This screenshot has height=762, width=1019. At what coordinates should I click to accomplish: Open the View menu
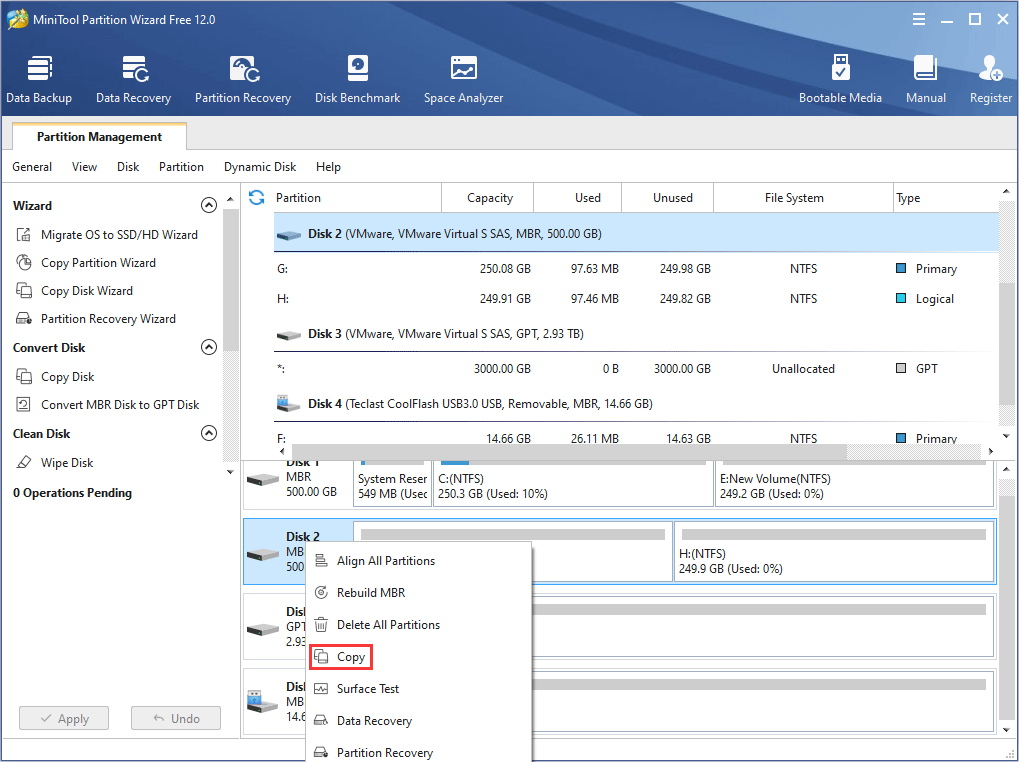(x=84, y=167)
